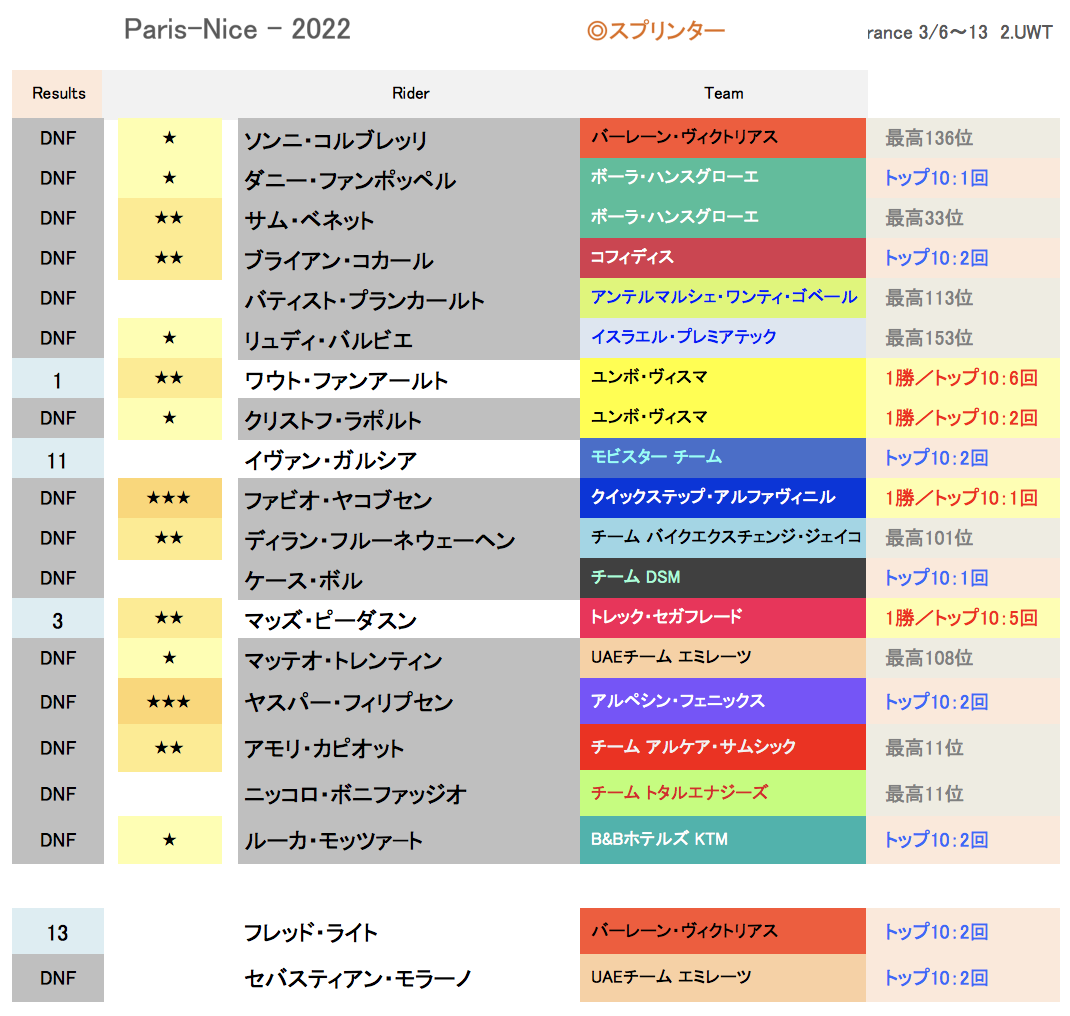Click the 'Team' column header

point(723,93)
